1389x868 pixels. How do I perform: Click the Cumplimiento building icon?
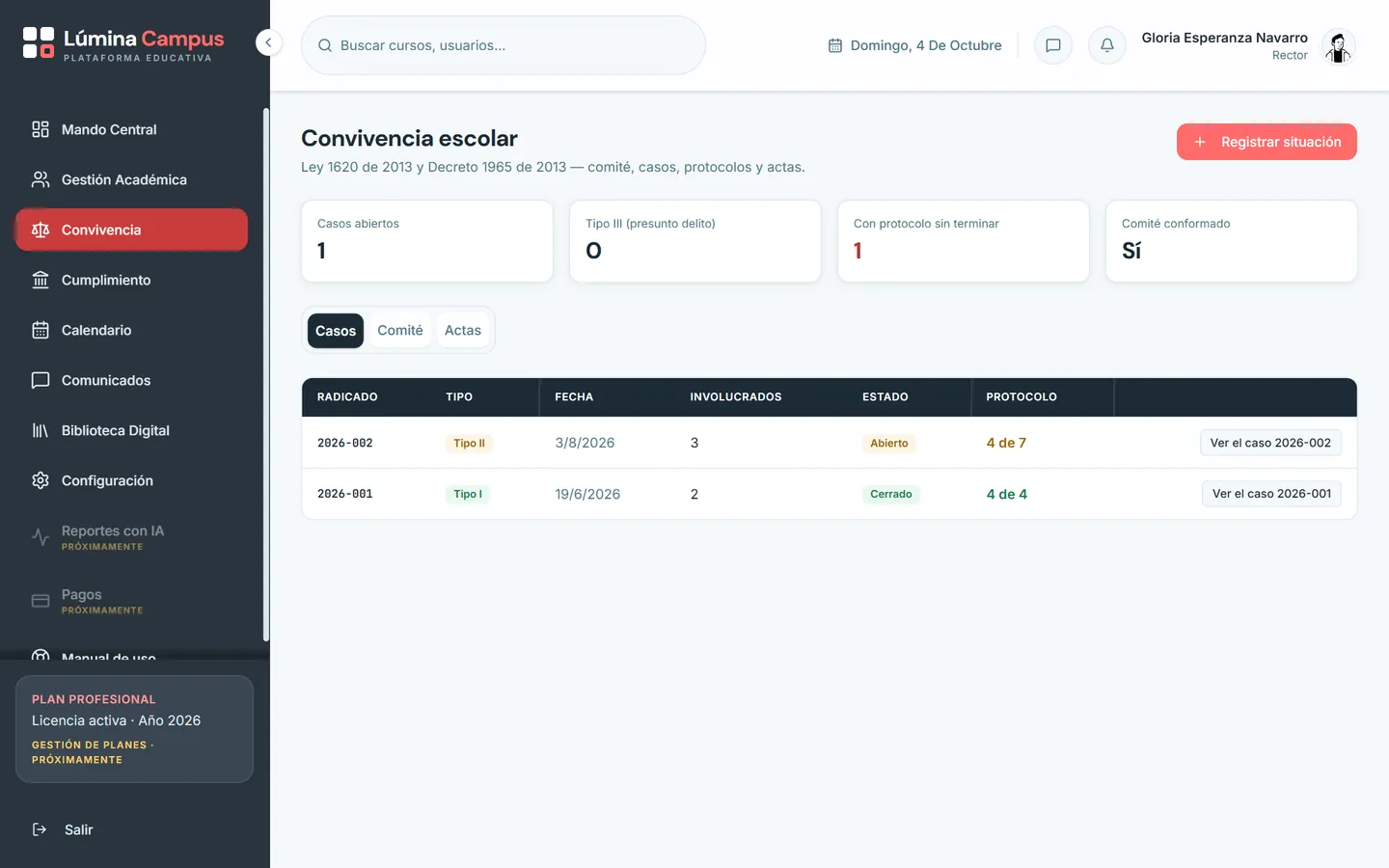pyautogui.click(x=41, y=280)
